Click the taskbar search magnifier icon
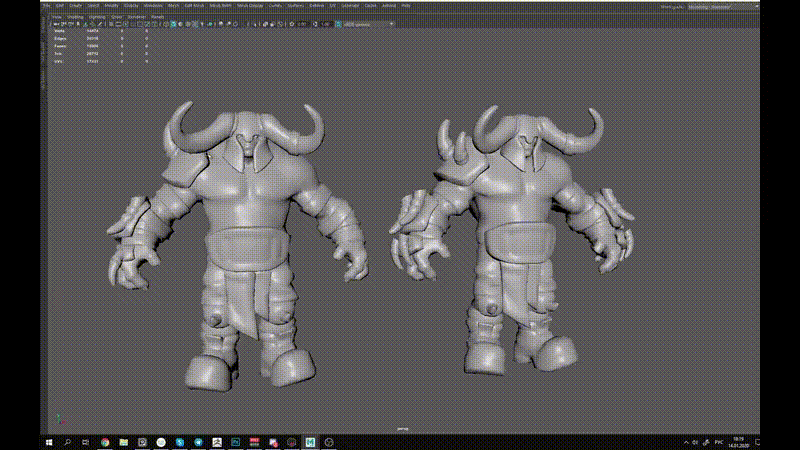 pyautogui.click(x=67, y=441)
